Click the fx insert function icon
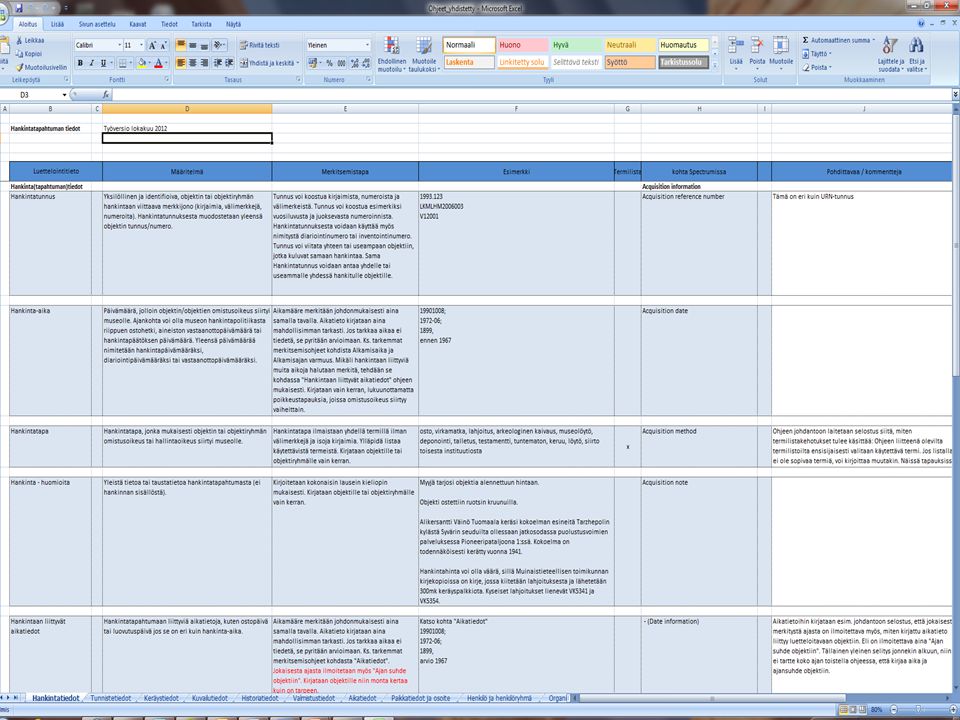 pos(105,95)
